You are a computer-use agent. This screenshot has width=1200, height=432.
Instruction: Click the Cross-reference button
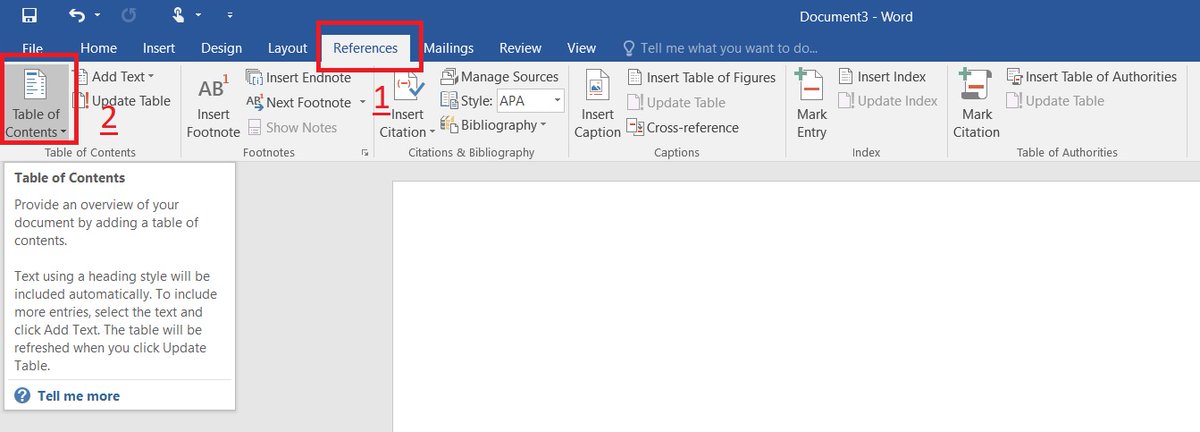pos(683,127)
